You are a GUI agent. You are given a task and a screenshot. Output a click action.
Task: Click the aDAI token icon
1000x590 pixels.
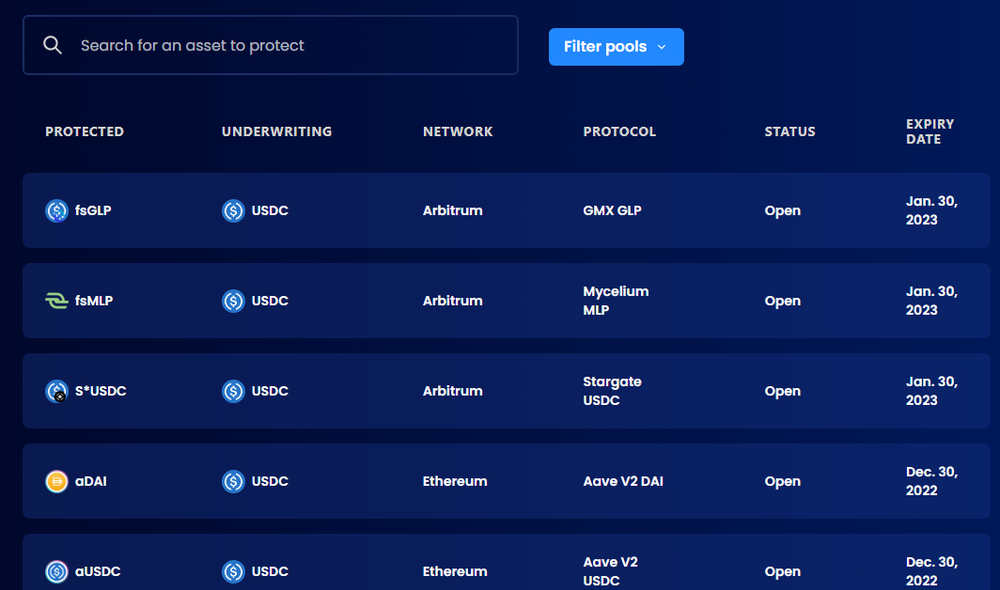pos(57,482)
